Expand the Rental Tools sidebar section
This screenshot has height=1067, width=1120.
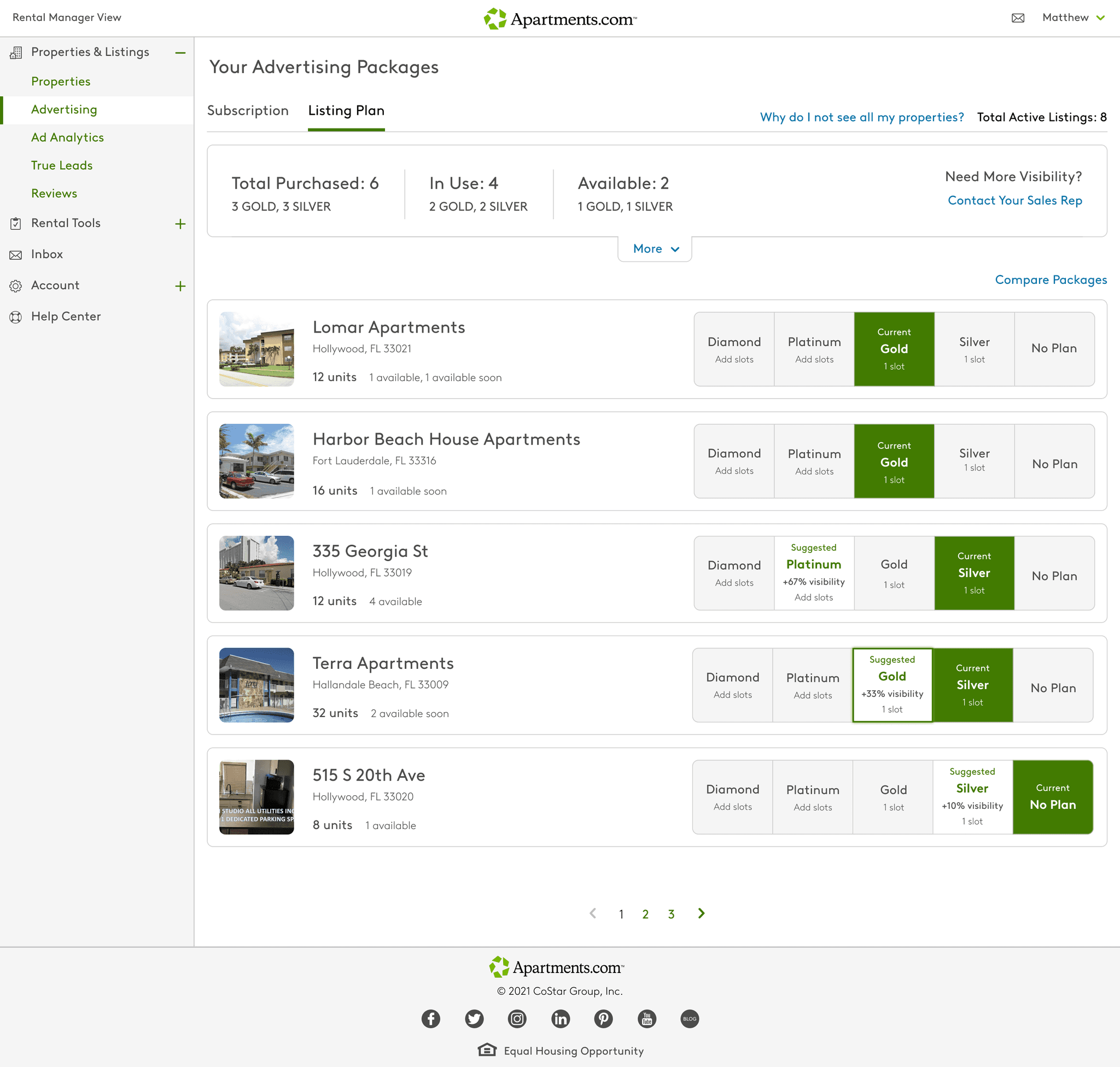click(180, 224)
